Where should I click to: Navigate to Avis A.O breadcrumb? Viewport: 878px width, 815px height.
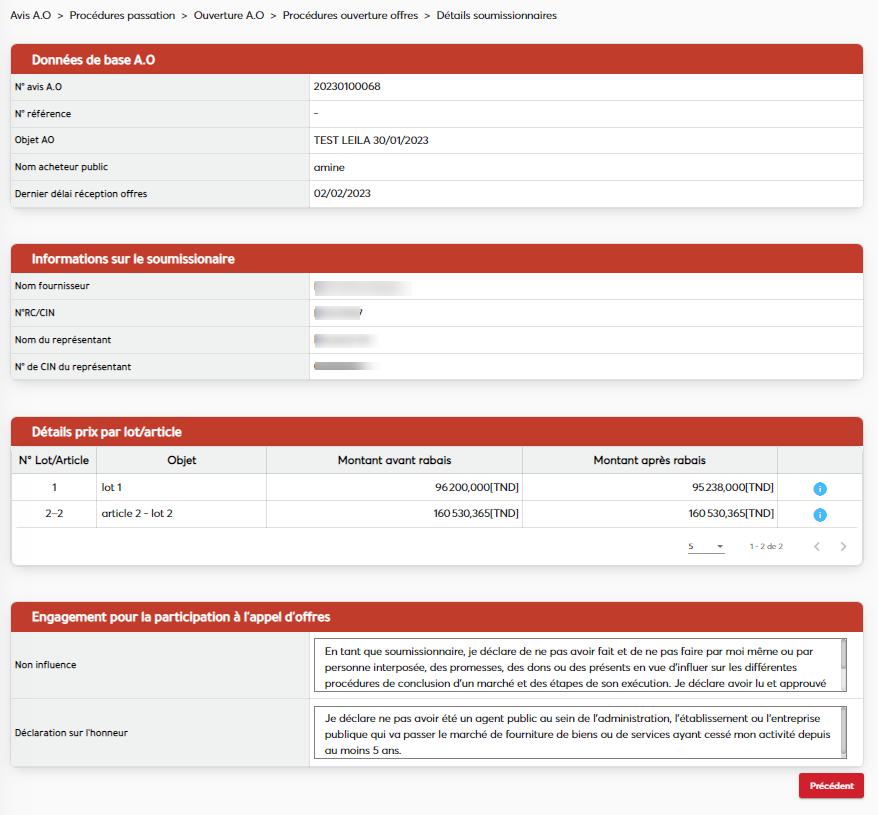point(33,16)
